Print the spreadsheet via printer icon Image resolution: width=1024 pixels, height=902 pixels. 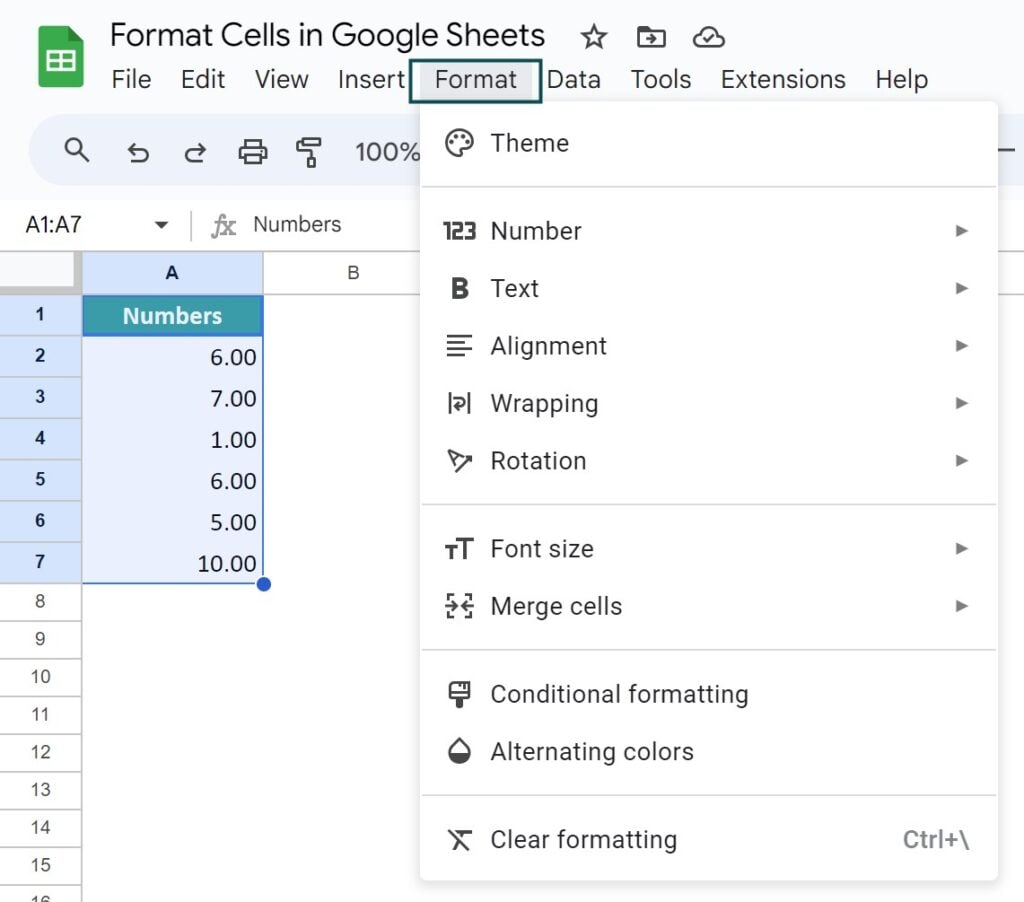253,152
